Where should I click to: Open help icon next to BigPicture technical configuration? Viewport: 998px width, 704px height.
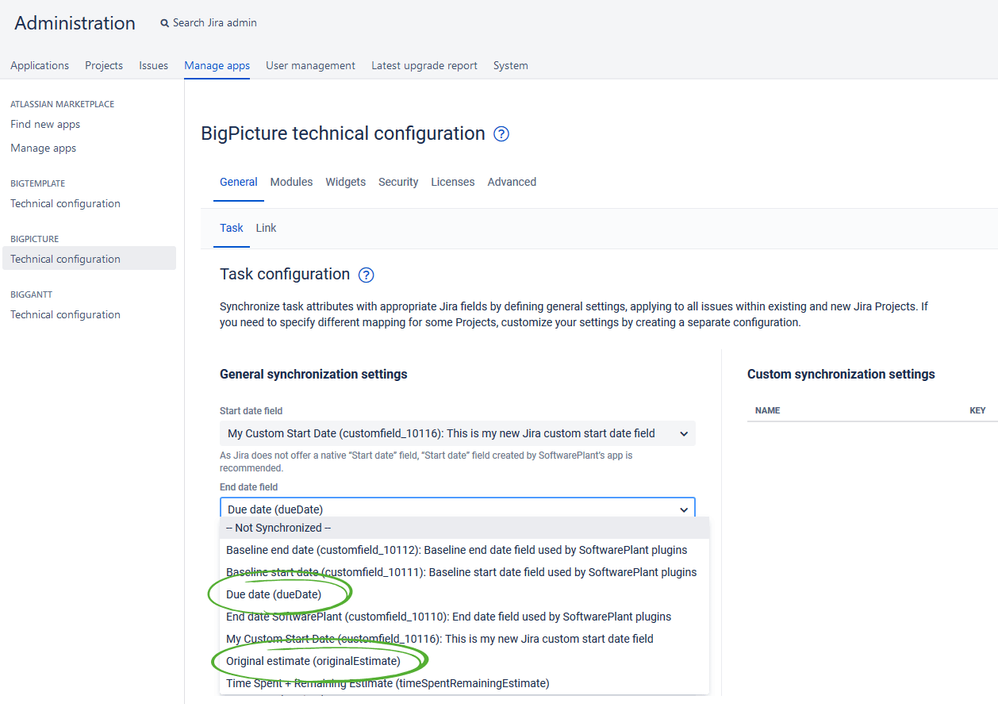502,134
